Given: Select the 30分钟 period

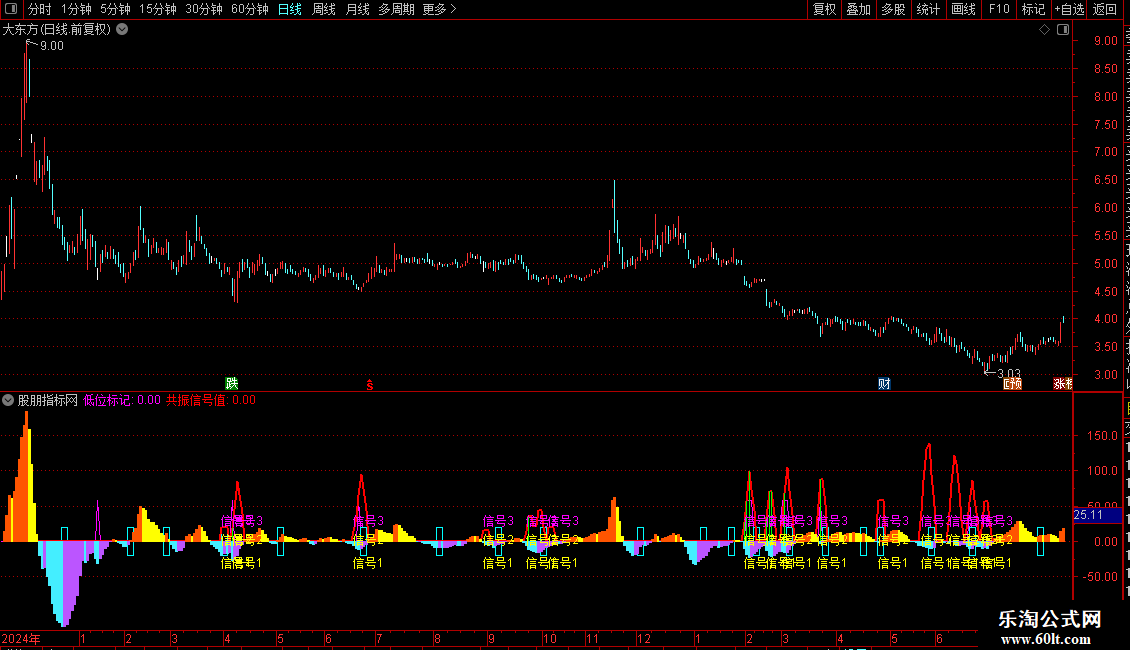Looking at the screenshot, I should (204, 9).
